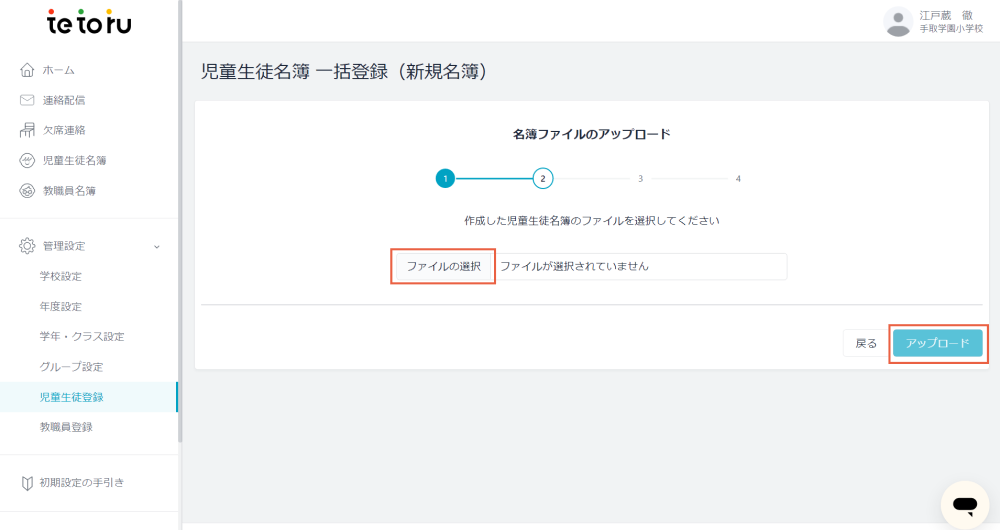The width and height of the screenshot is (1000, 530).
Task: Click step 4 in progress indicator
Action: tap(738, 179)
